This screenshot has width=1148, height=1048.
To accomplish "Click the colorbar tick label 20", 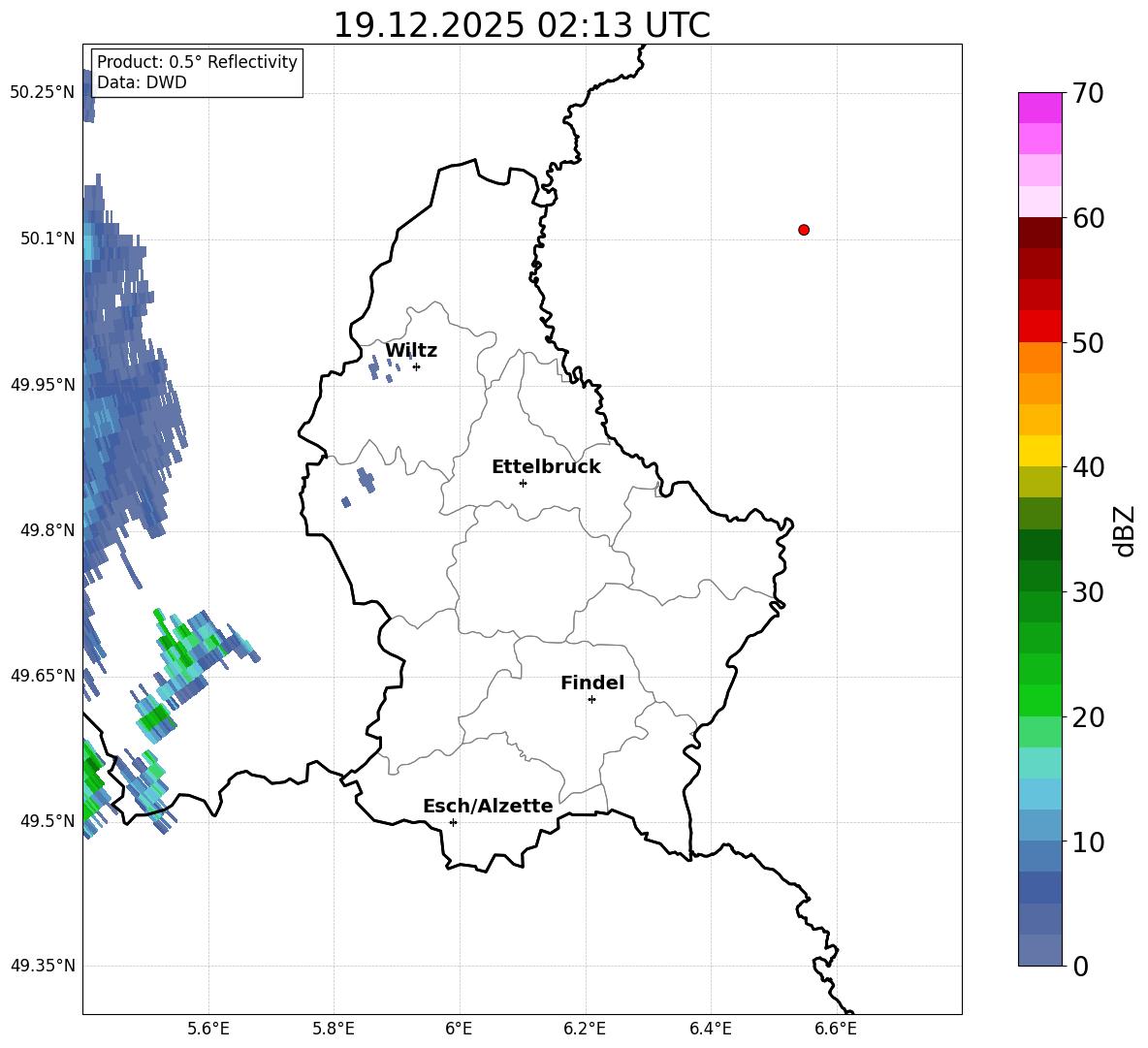I will tap(1088, 716).
